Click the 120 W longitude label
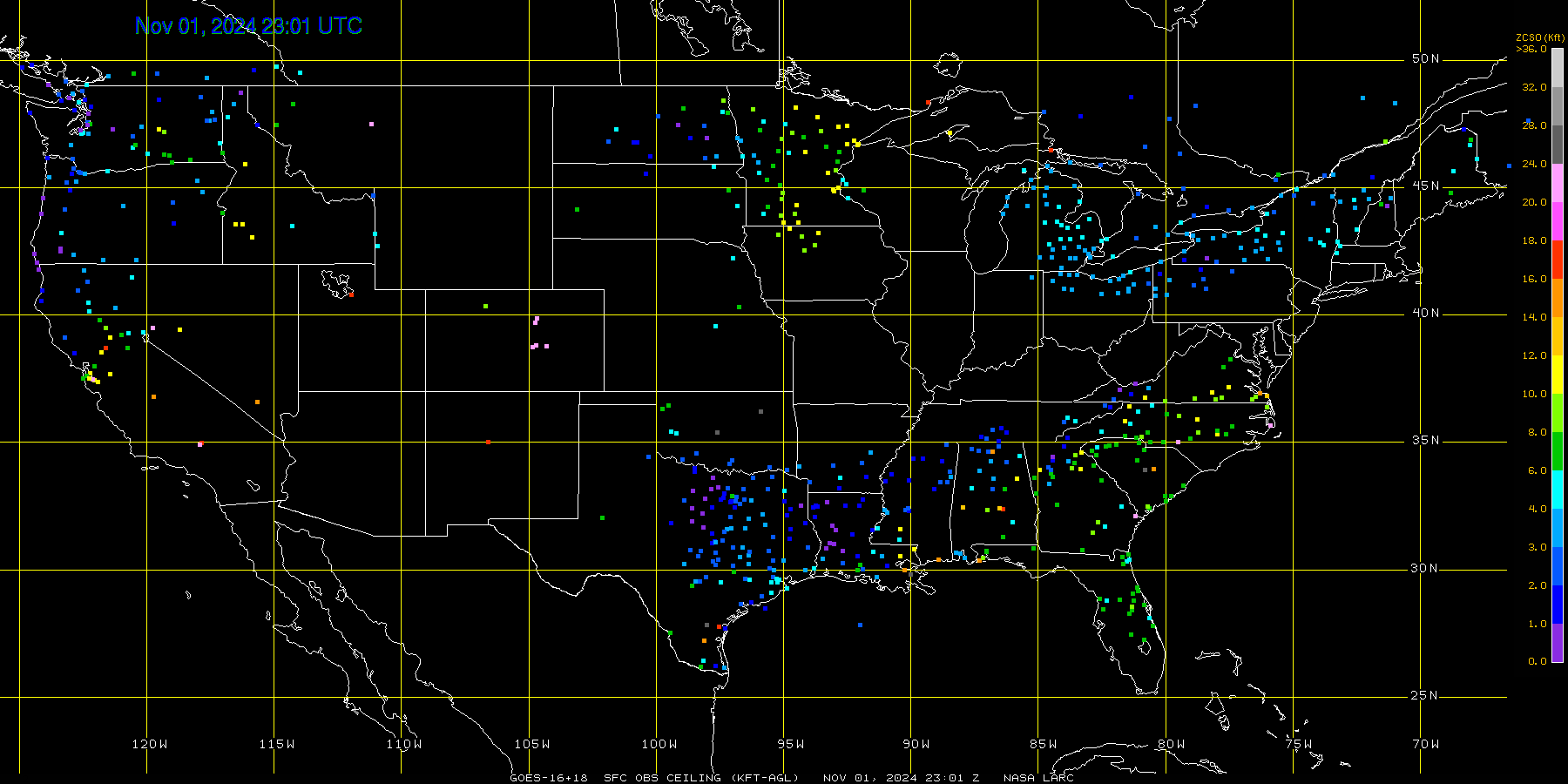Viewport: 1568px width, 784px height. [150, 744]
